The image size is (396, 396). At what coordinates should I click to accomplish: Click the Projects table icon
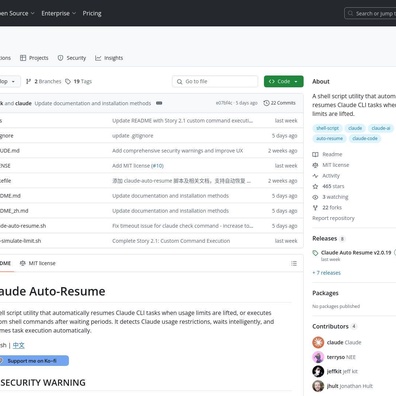pos(23,58)
